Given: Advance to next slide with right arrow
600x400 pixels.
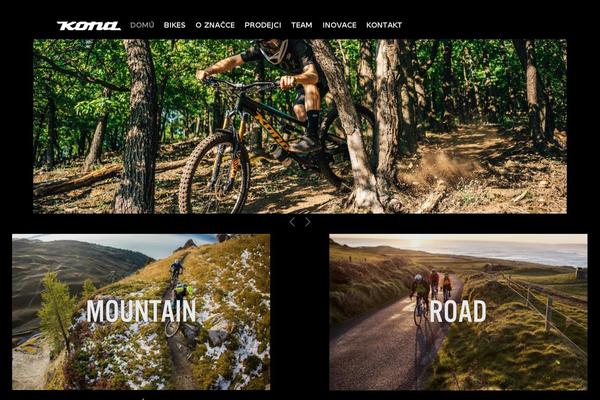Looking at the screenshot, I should tap(308, 222).
